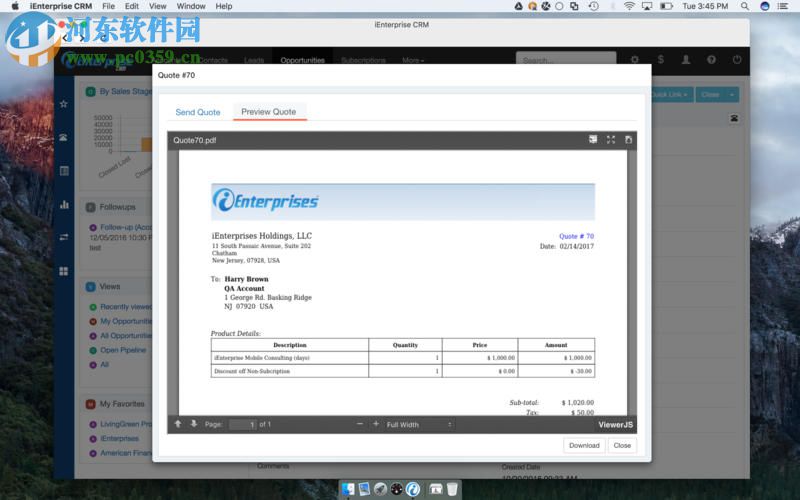Toggle presentation mode in PDF viewer
This screenshot has height=500, width=800.
click(593, 139)
